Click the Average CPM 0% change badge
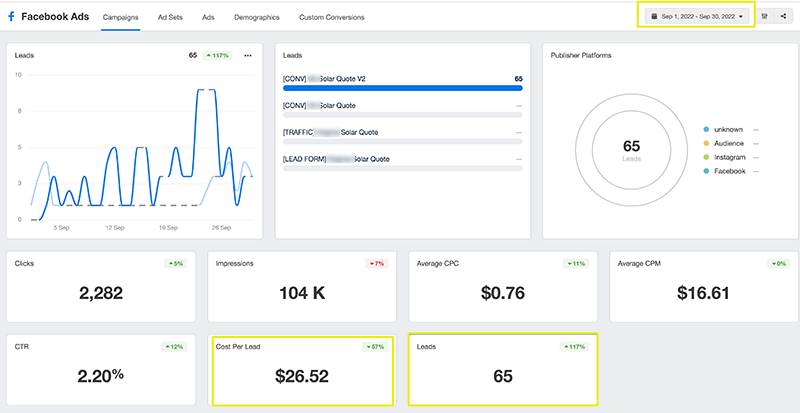Image resolution: width=800 pixels, height=413 pixels. pos(778,264)
